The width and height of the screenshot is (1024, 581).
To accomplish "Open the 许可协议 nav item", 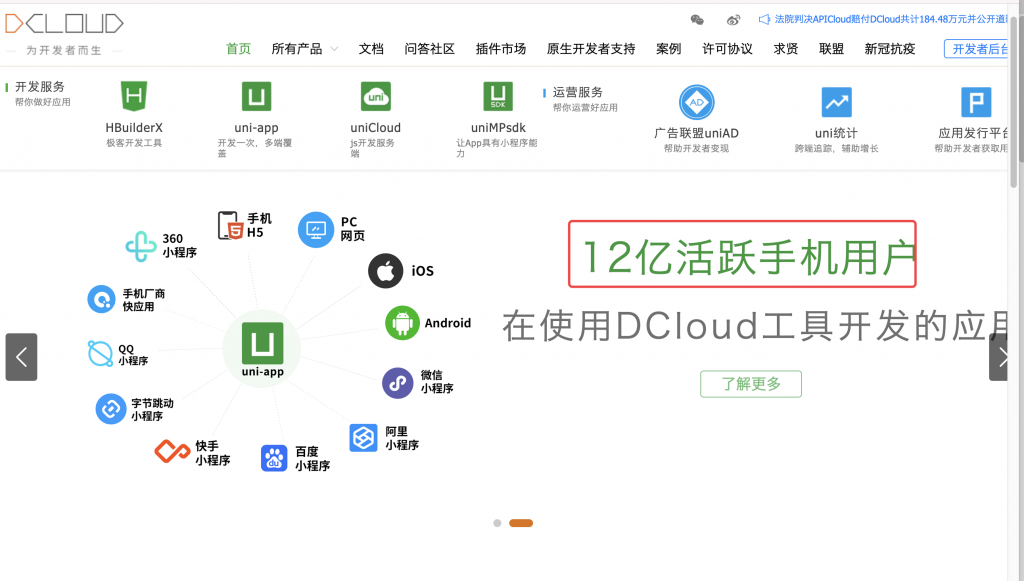I will point(728,49).
